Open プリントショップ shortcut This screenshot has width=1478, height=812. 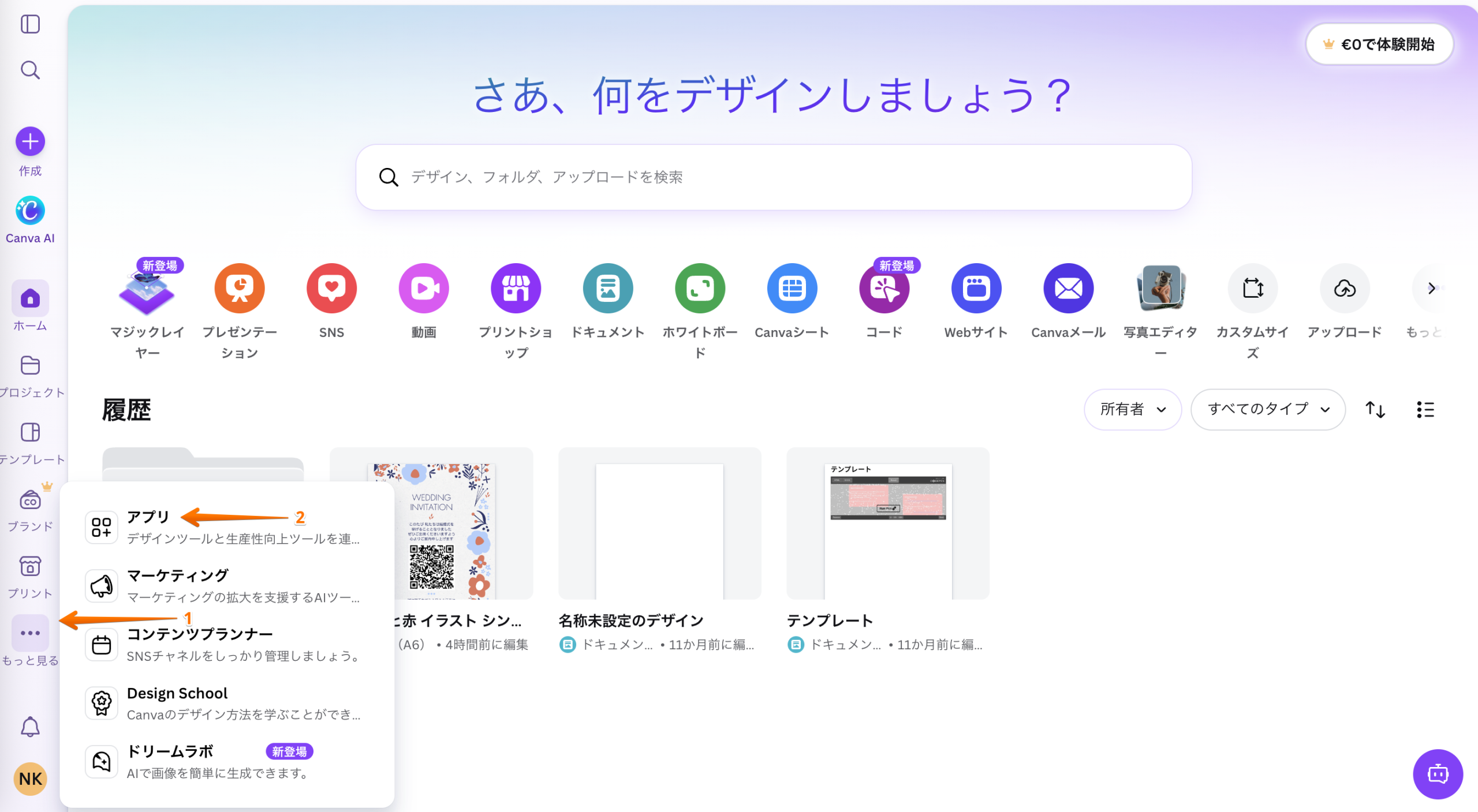pos(516,310)
